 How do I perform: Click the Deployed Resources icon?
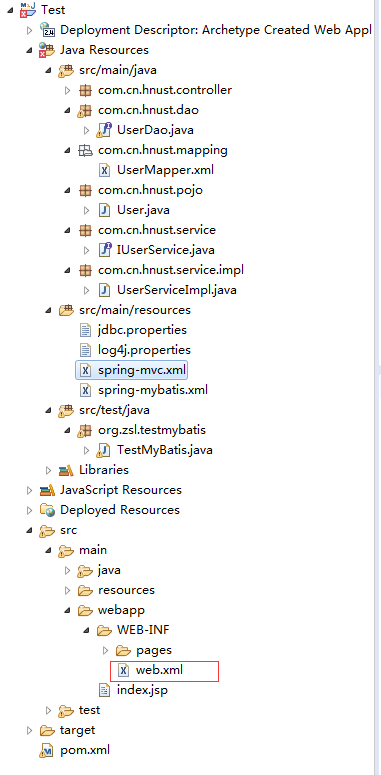click(47, 510)
